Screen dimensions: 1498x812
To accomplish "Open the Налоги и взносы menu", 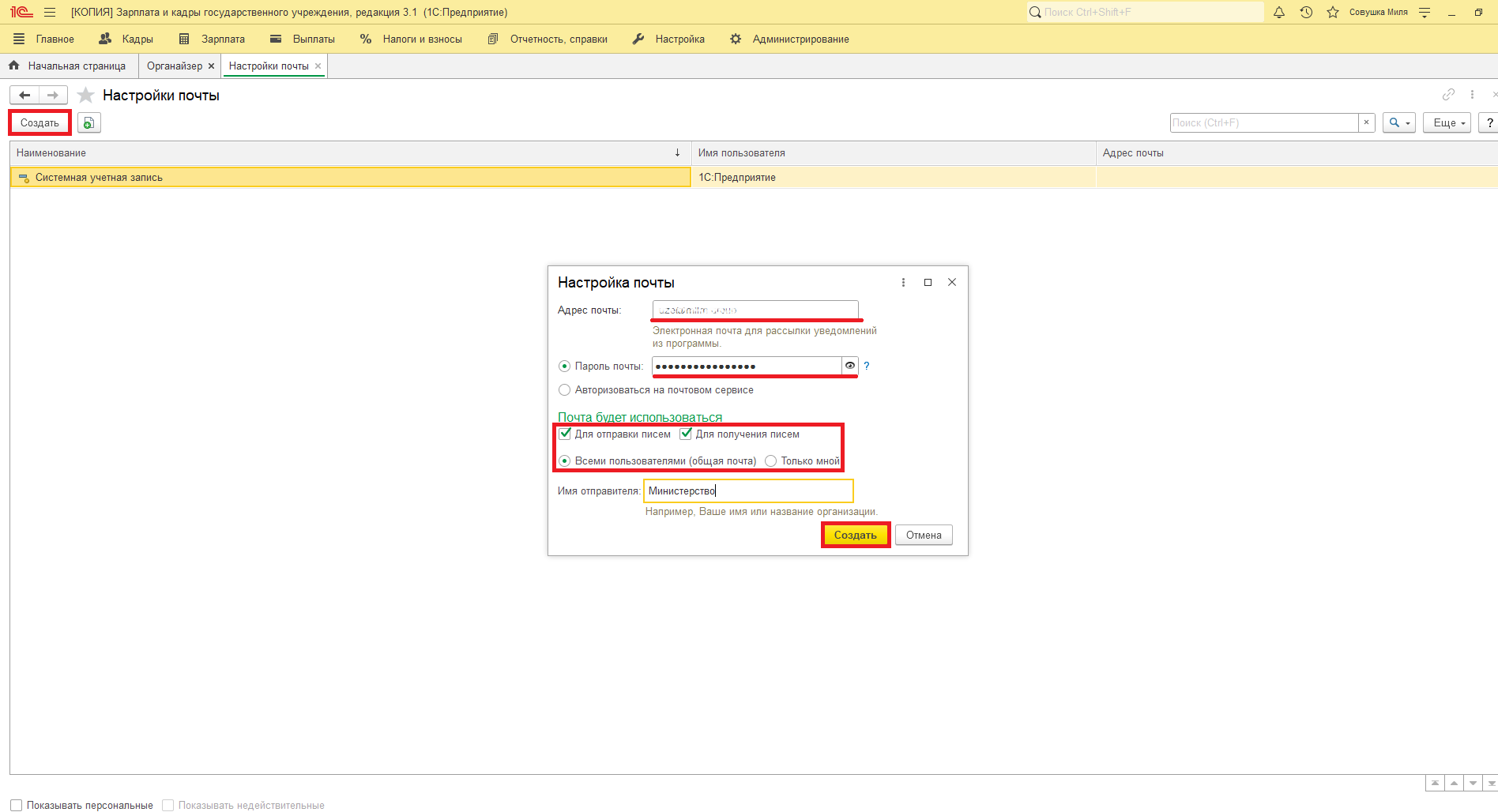I will (x=411, y=39).
